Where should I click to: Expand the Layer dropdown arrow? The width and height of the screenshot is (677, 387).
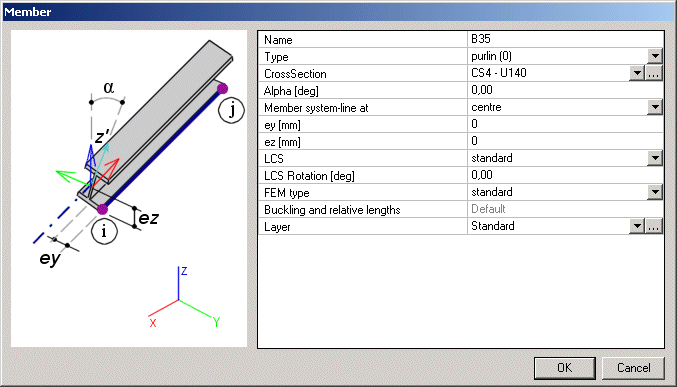pyautogui.click(x=637, y=226)
